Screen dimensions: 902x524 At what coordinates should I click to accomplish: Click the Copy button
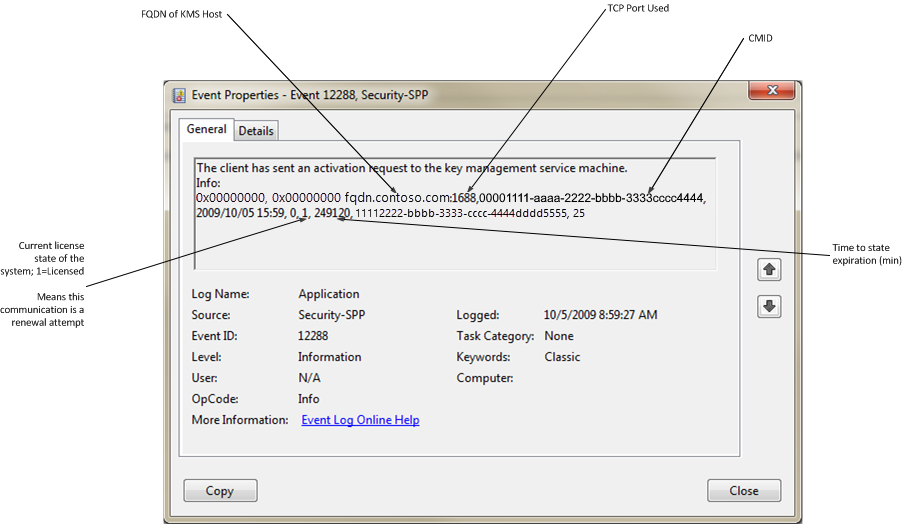220,491
